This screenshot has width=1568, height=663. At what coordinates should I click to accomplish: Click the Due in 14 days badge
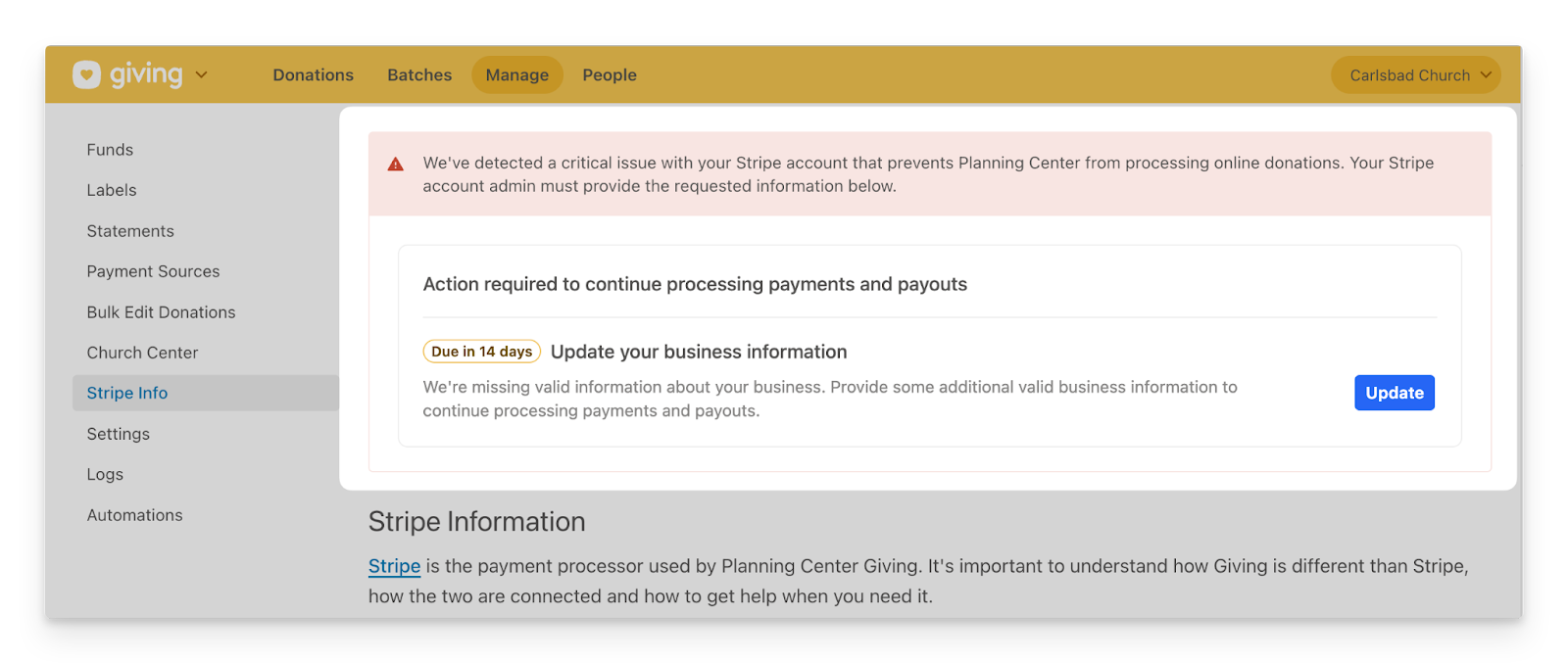(481, 352)
